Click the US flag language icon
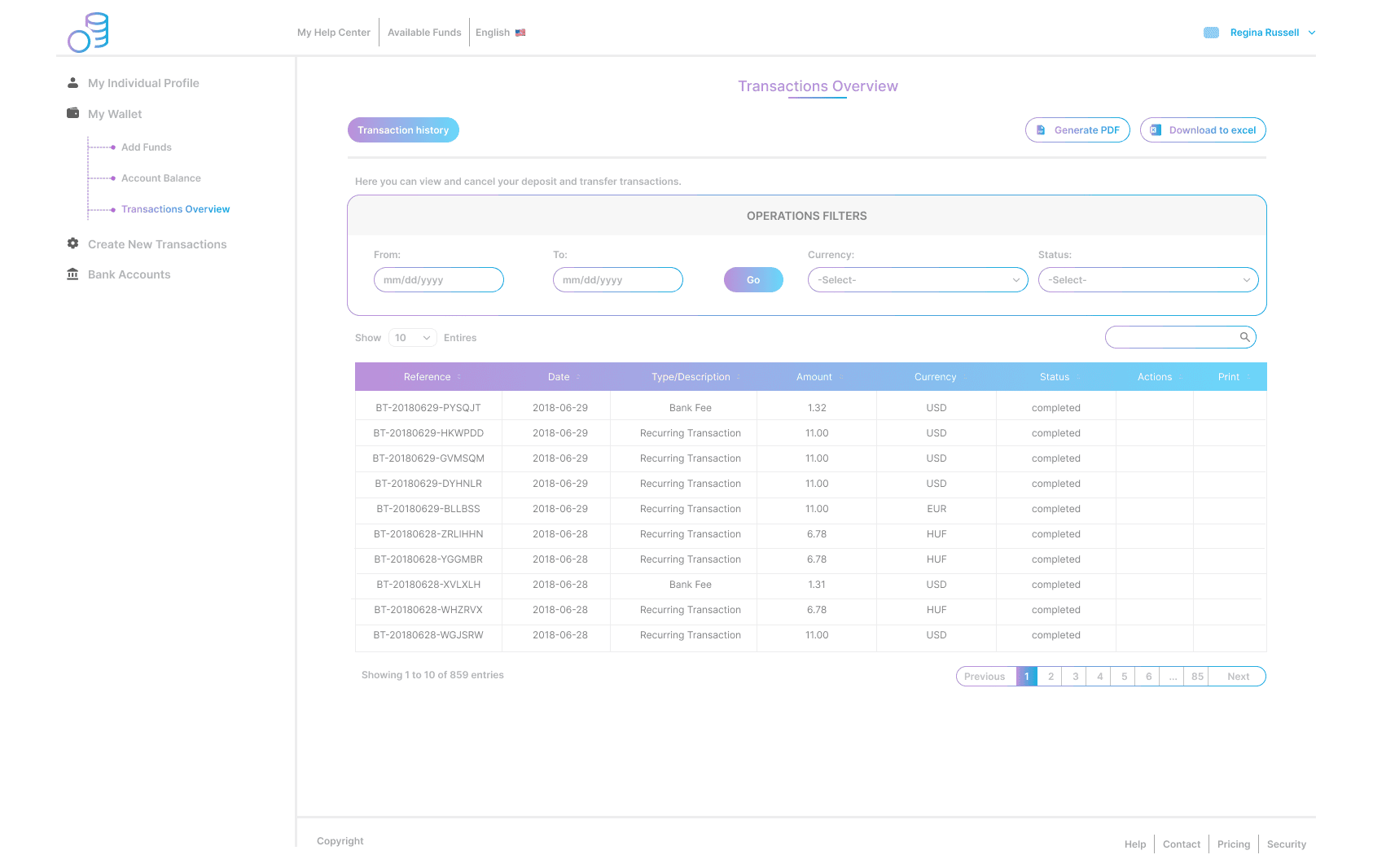Image resolution: width=1373 pixels, height=868 pixels. [520, 33]
